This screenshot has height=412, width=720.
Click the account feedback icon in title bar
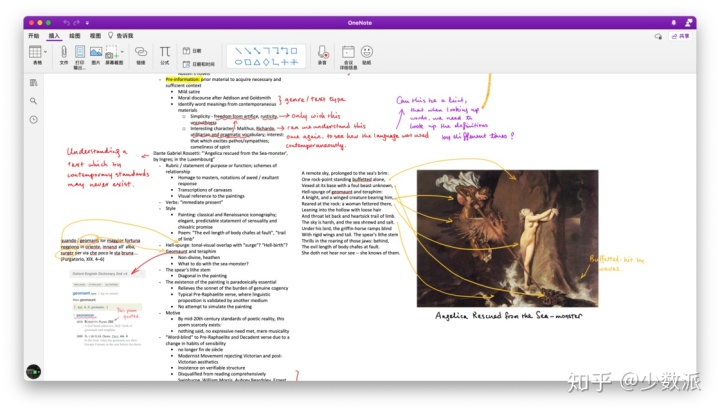point(688,23)
